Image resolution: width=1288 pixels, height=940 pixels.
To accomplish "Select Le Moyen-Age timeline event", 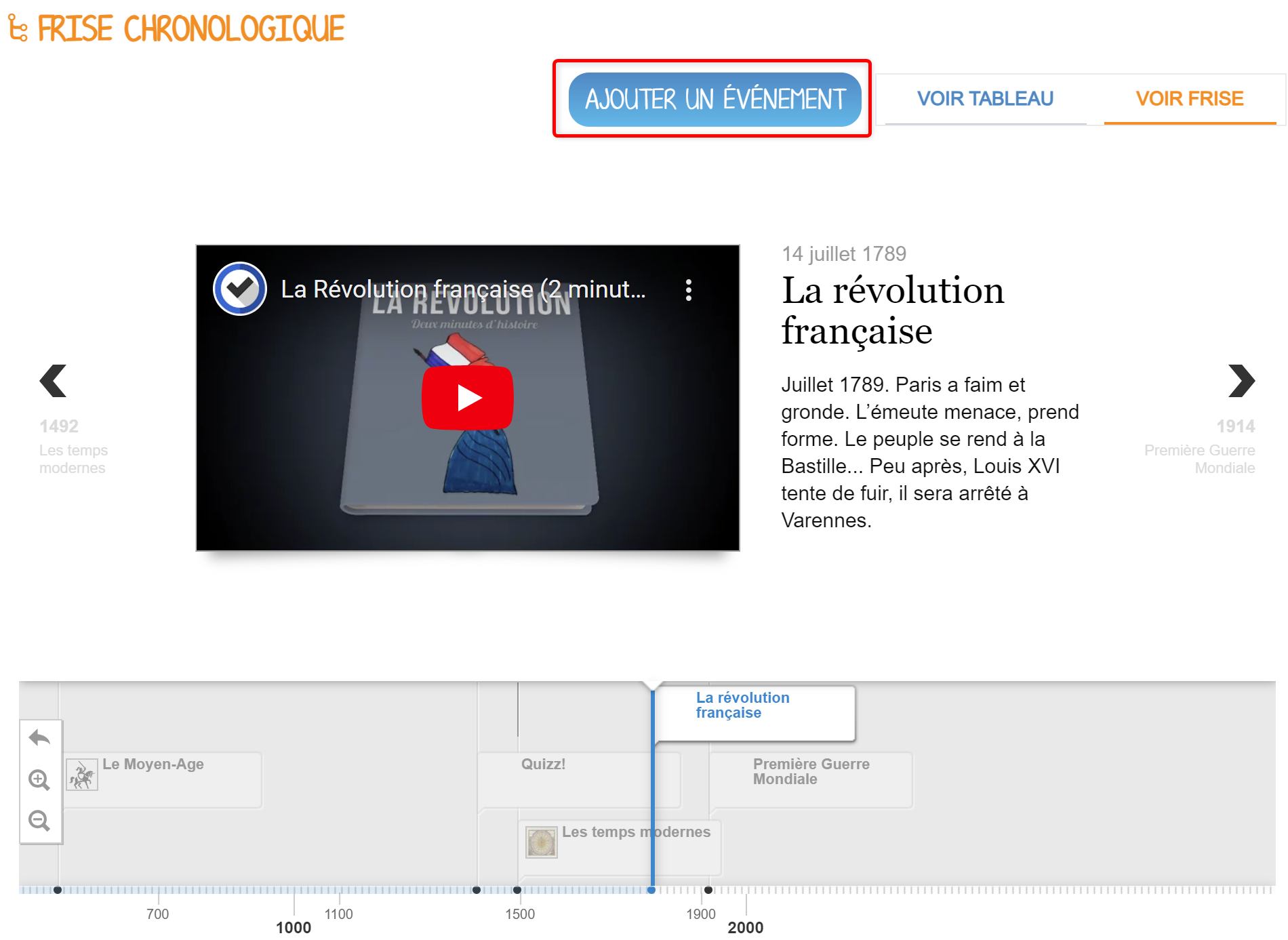I will point(153,764).
